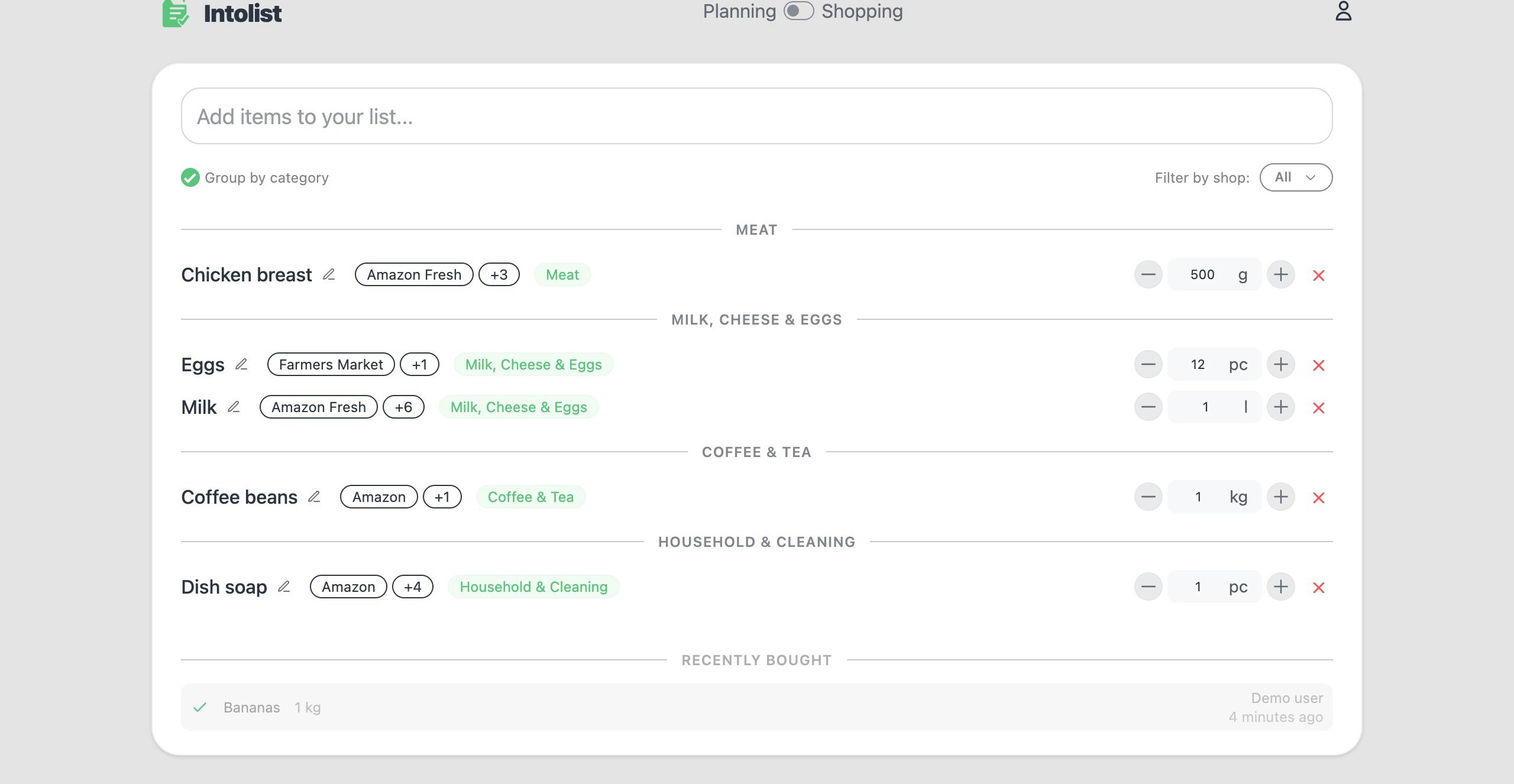The height and width of the screenshot is (784, 1514).
Task: Click the Chicken breast item name
Action: [x=246, y=275]
